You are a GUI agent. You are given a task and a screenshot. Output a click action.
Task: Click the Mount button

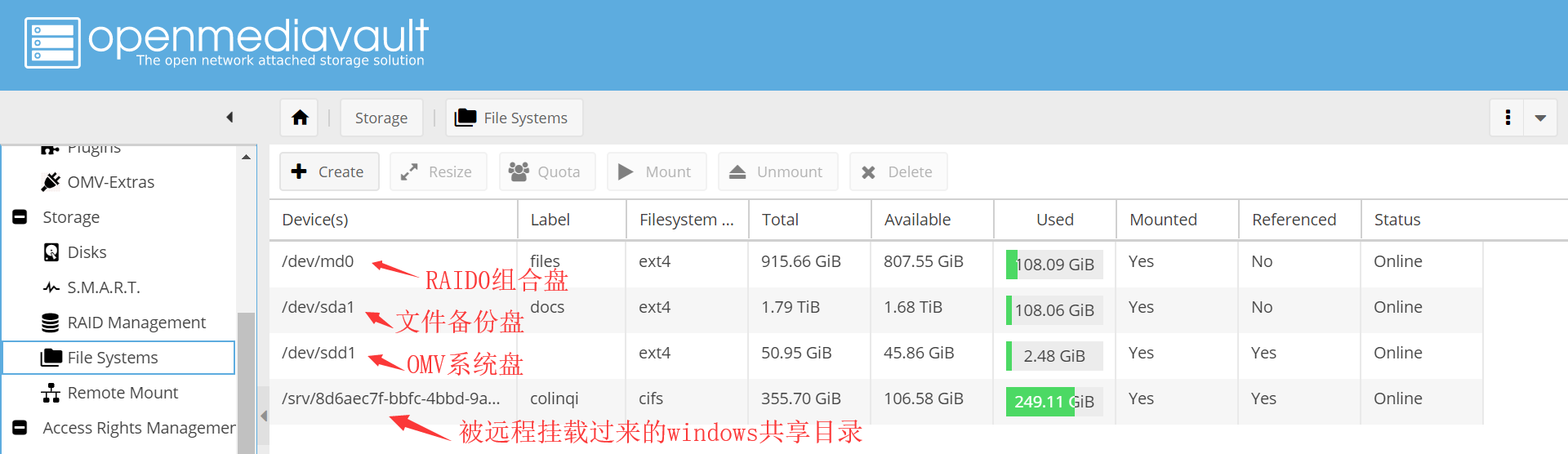[656, 171]
